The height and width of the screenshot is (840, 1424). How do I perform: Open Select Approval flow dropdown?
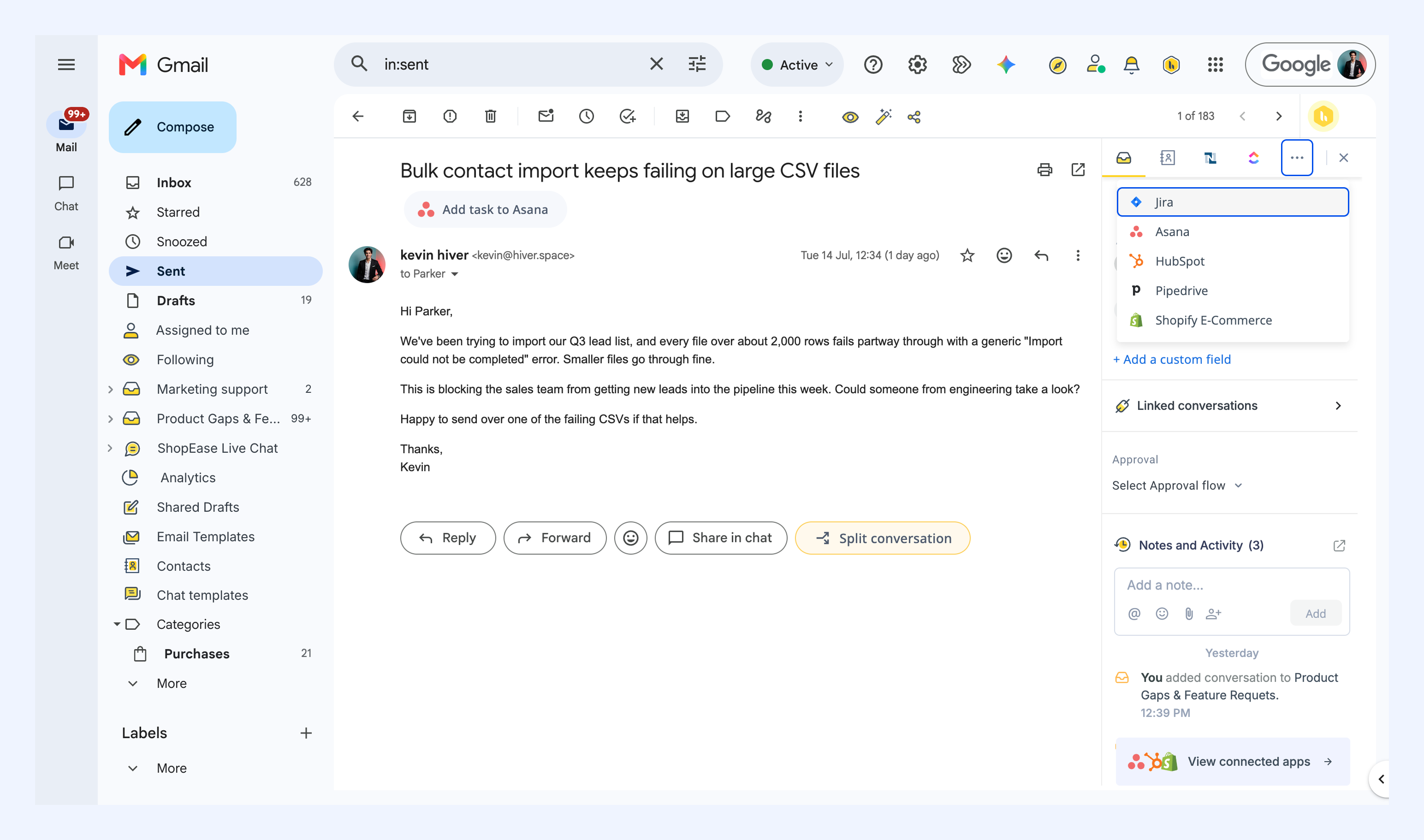point(1177,485)
